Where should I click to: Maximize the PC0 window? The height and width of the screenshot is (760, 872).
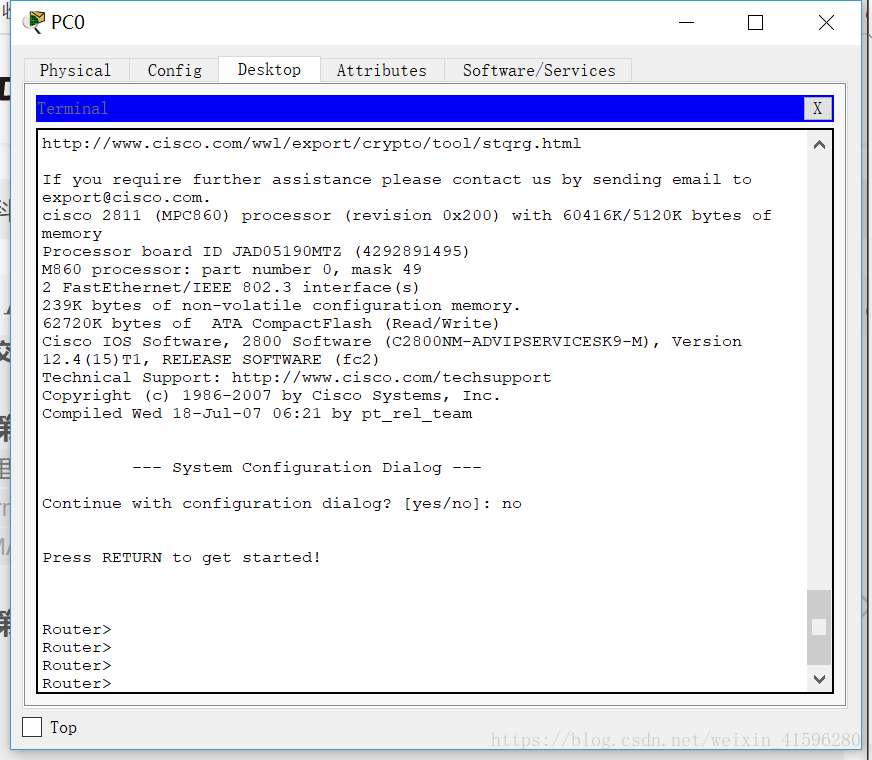[755, 23]
